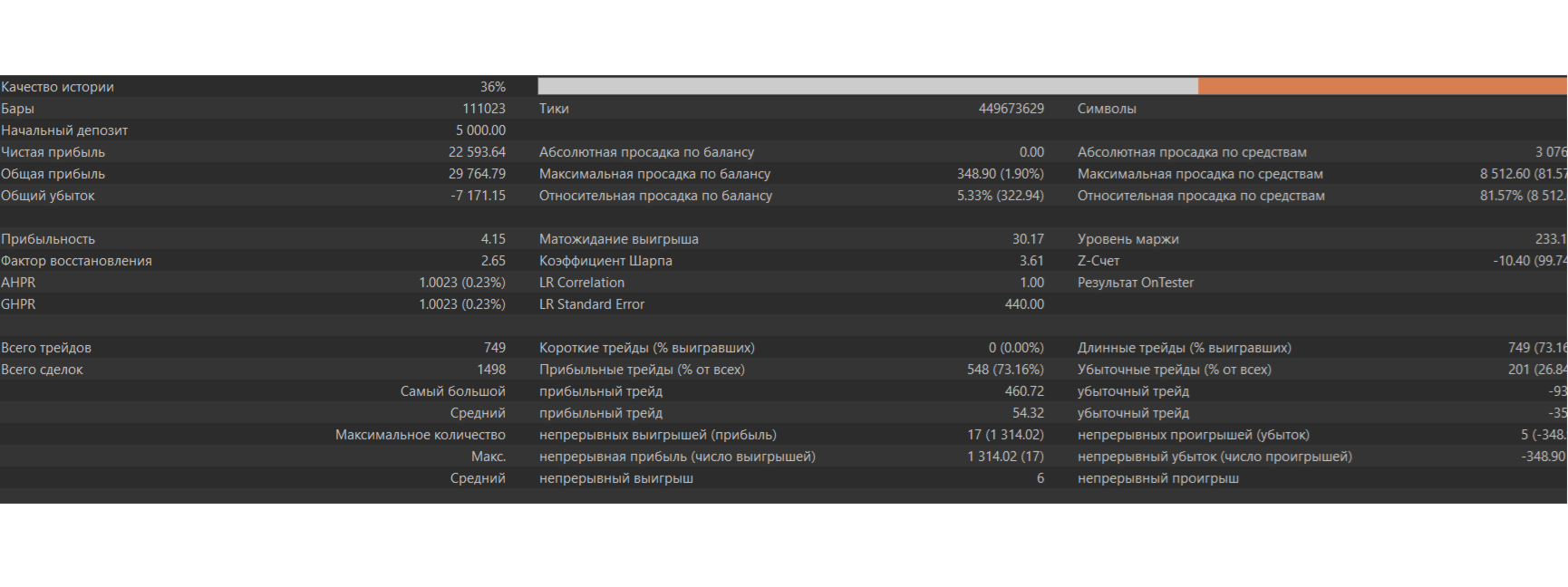Select the 'LR Correlation' label
The width and height of the screenshot is (1568, 587).
coord(582,283)
